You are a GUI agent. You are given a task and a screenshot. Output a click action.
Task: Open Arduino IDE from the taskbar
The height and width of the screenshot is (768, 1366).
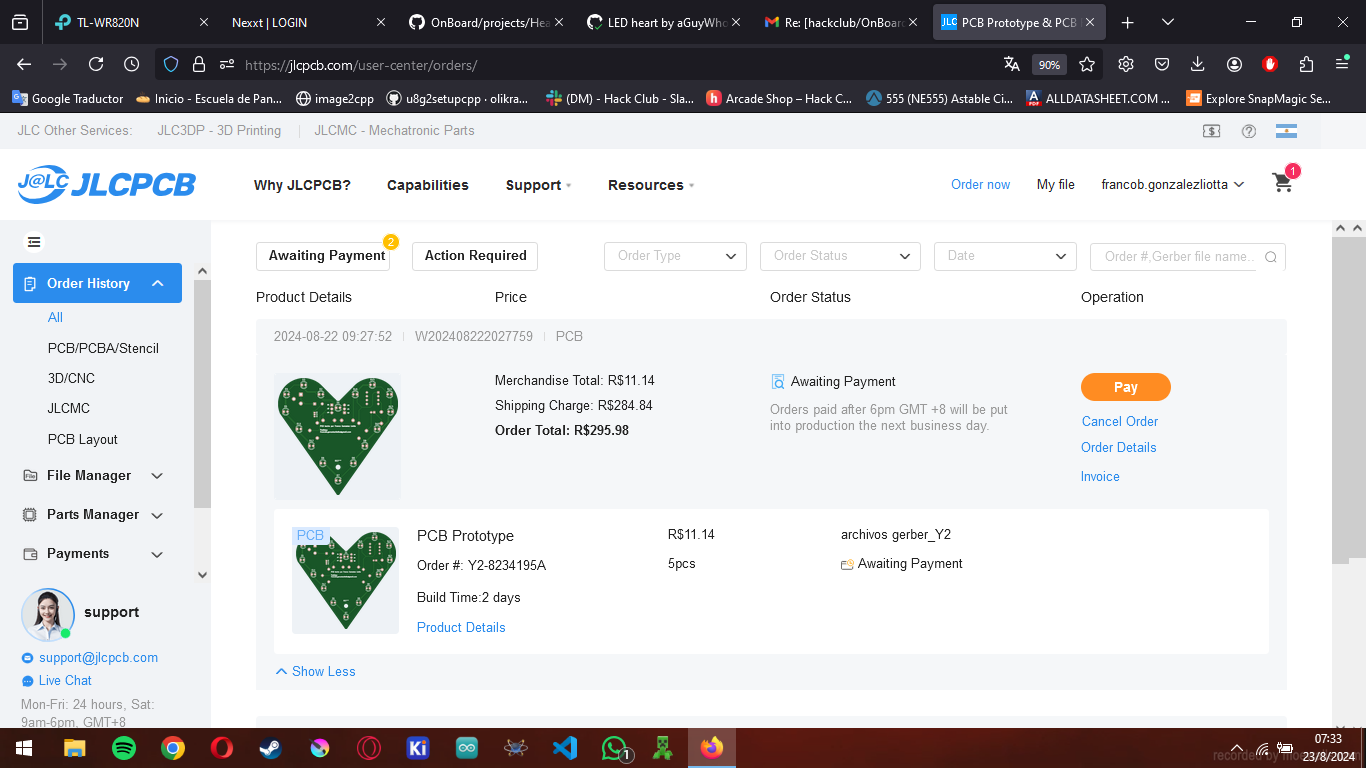pyautogui.click(x=467, y=748)
